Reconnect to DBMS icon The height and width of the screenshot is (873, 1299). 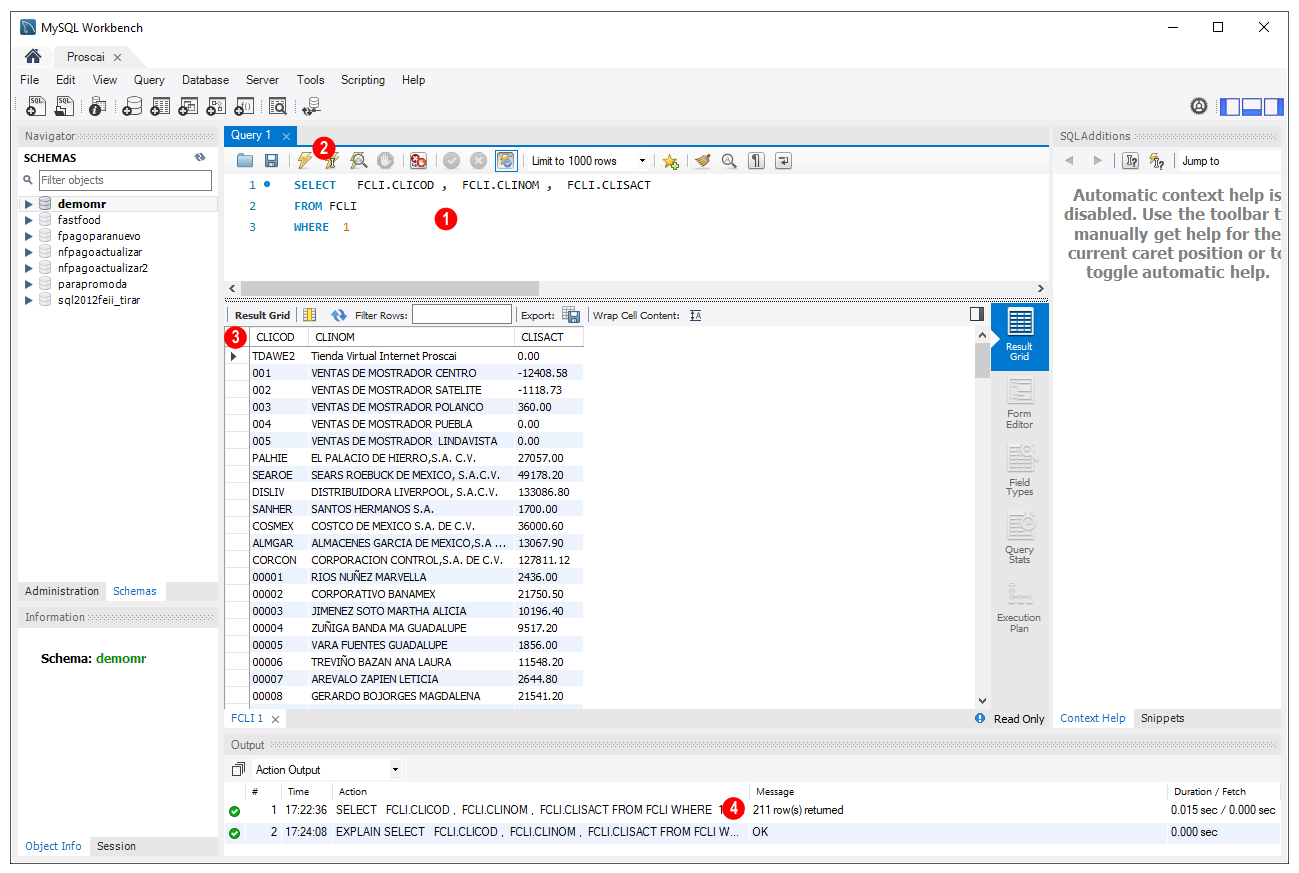coord(311,106)
